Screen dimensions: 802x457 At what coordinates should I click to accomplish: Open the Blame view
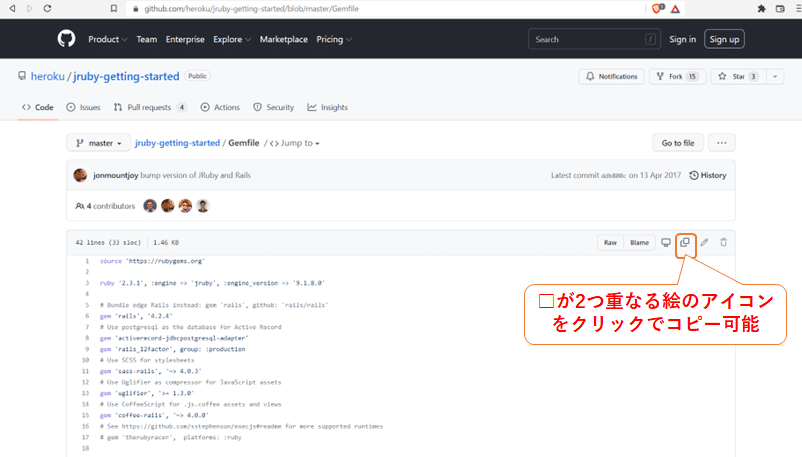pos(639,243)
